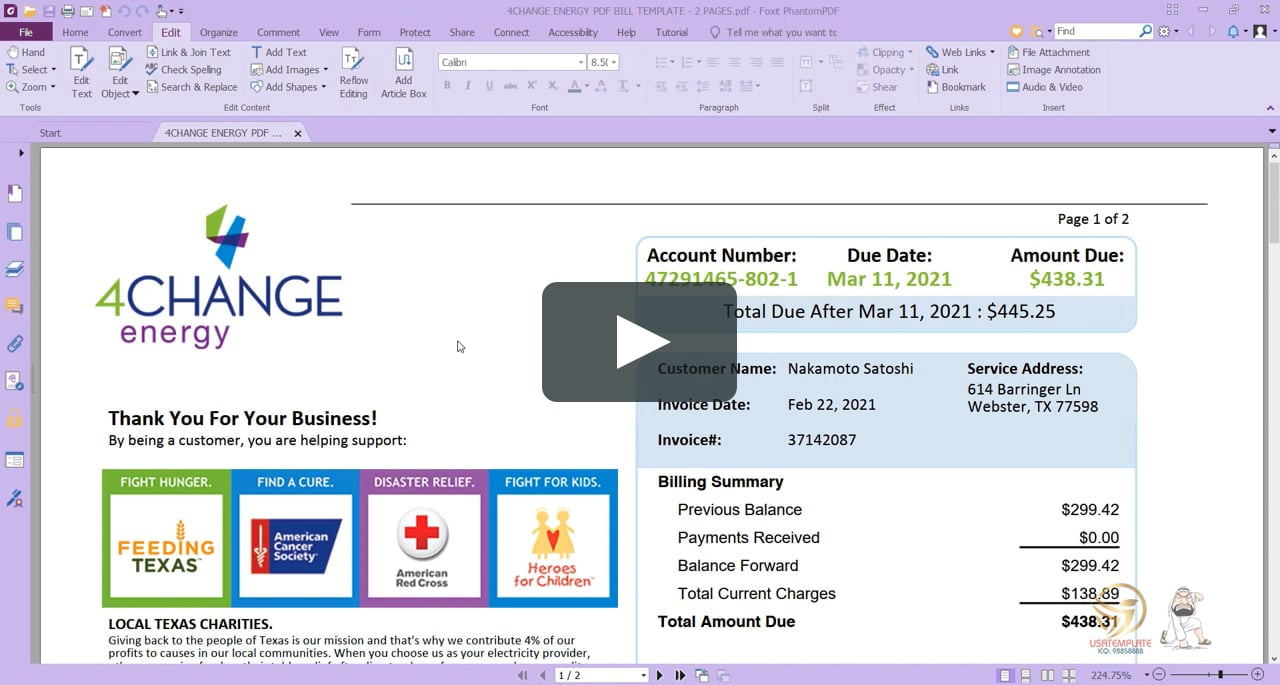Toggle strikethrough formatting
Image resolution: width=1280 pixels, height=685 pixels.
[511, 86]
